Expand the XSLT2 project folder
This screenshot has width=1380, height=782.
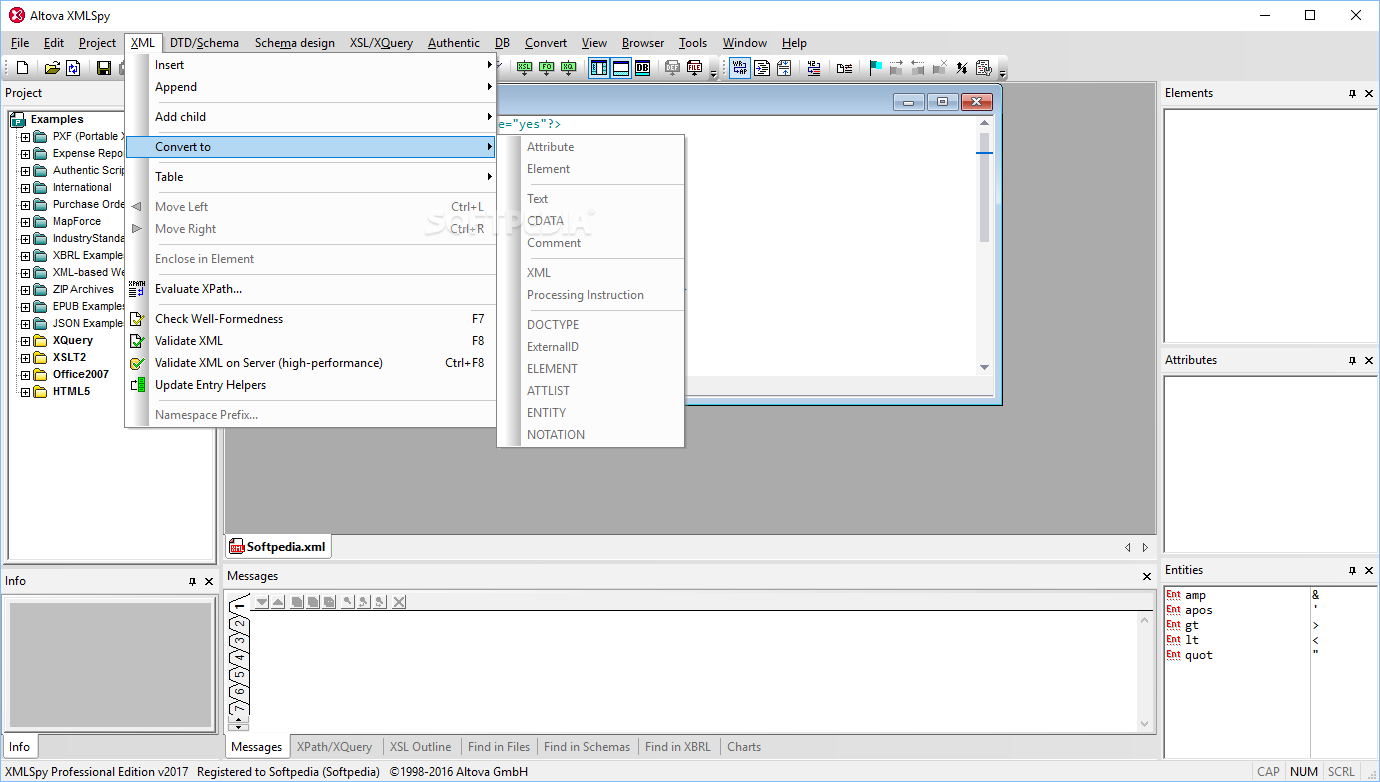tap(26, 358)
